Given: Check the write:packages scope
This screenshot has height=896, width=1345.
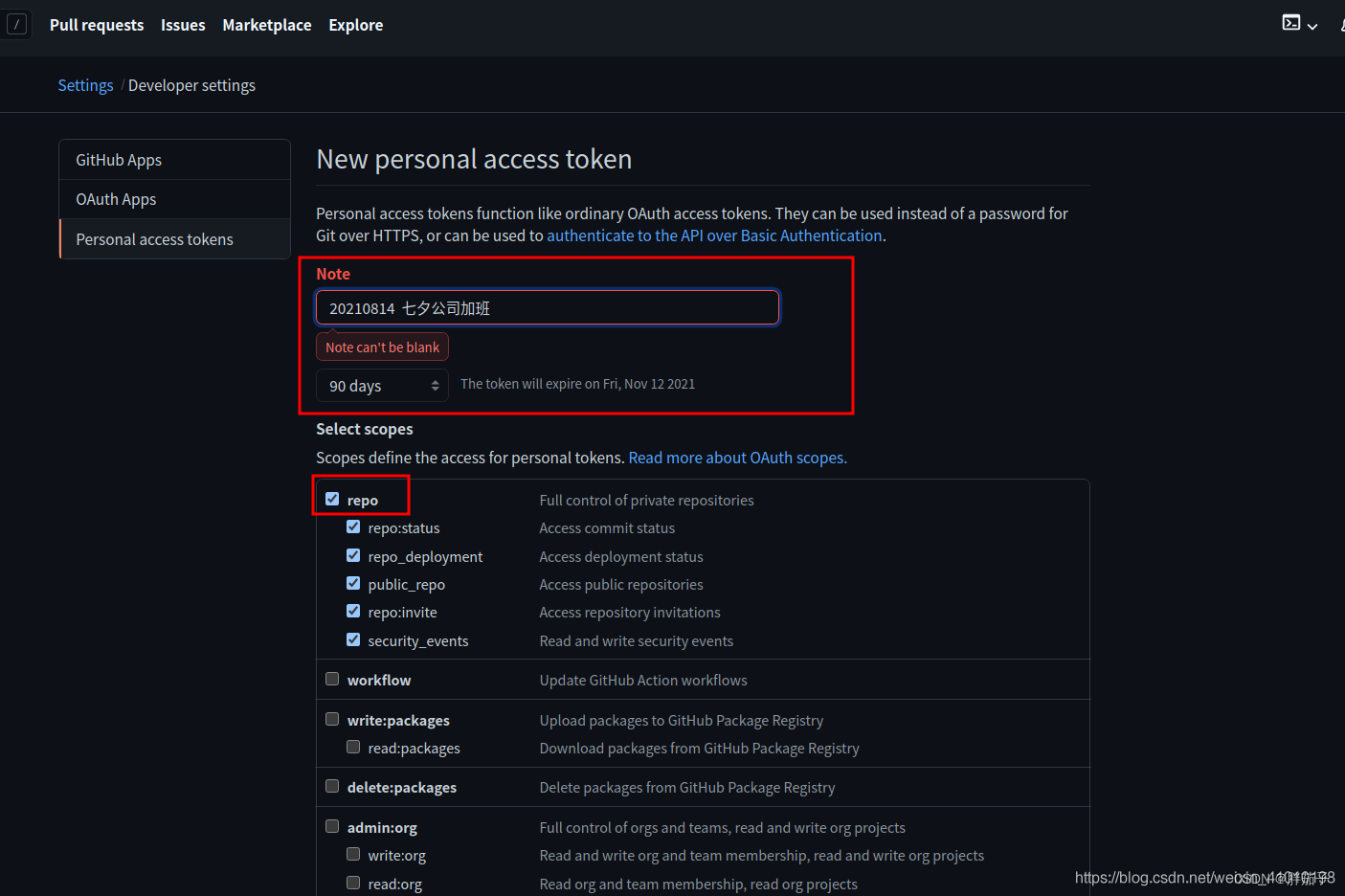Looking at the screenshot, I should 332,719.
